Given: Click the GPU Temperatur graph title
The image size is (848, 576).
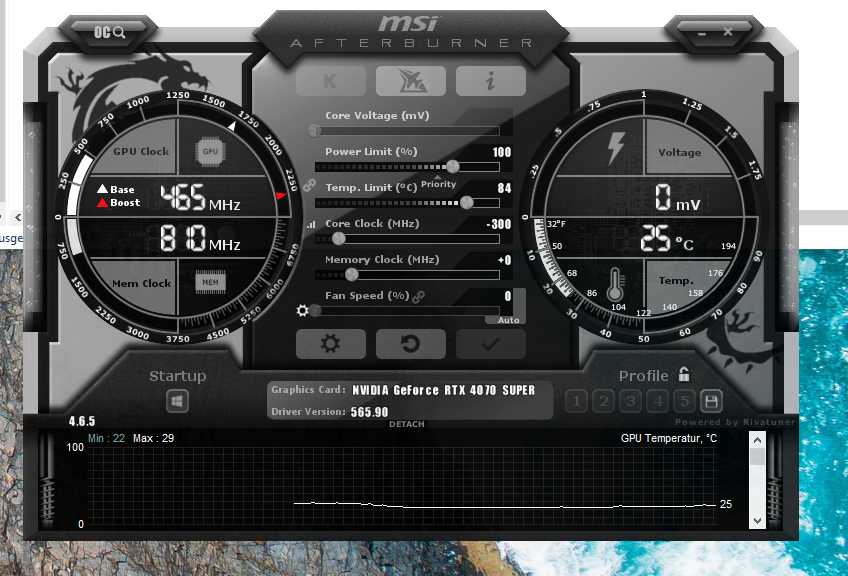Looking at the screenshot, I should (x=669, y=438).
